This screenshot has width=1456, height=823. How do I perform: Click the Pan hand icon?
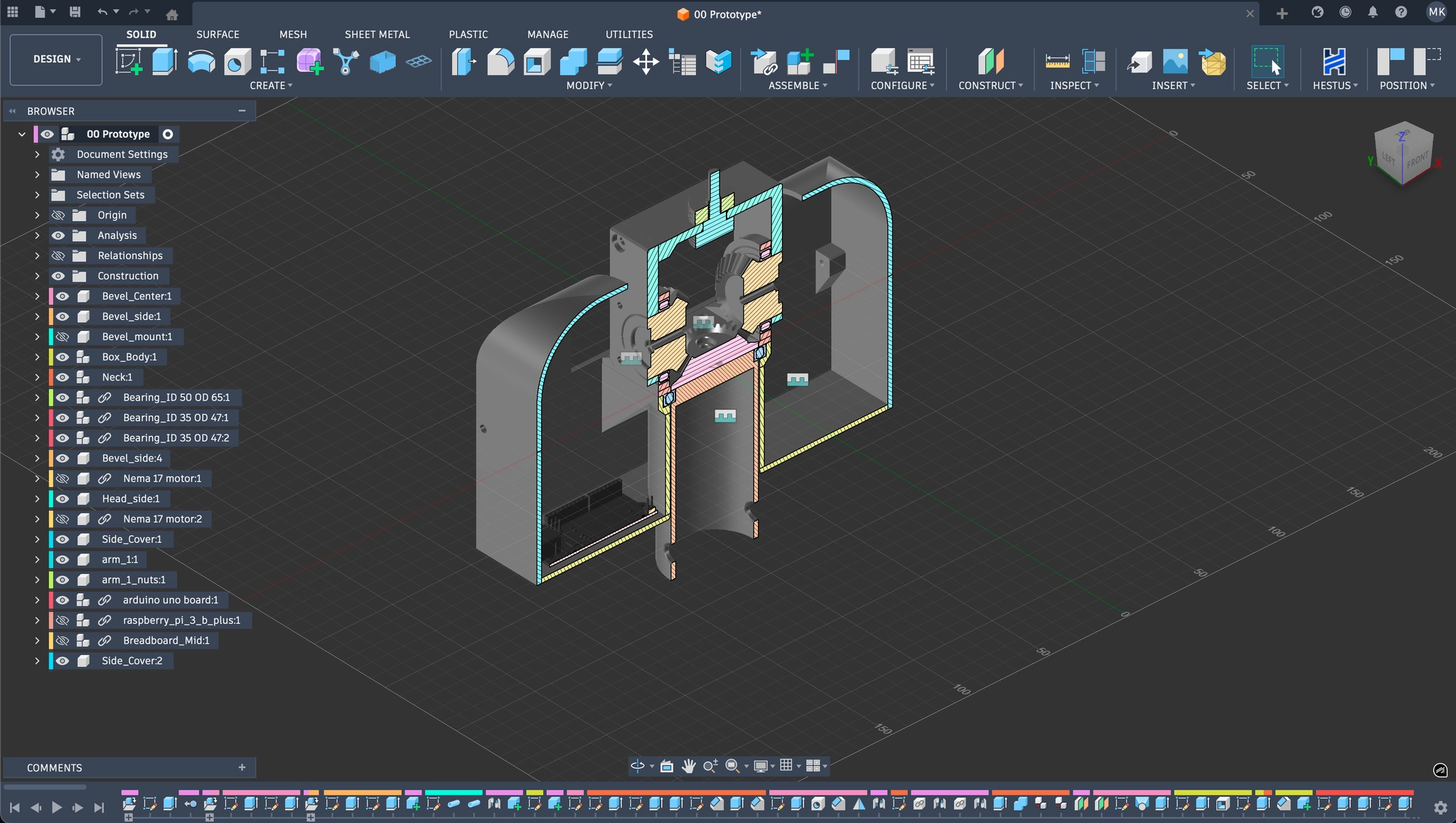point(688,766)
